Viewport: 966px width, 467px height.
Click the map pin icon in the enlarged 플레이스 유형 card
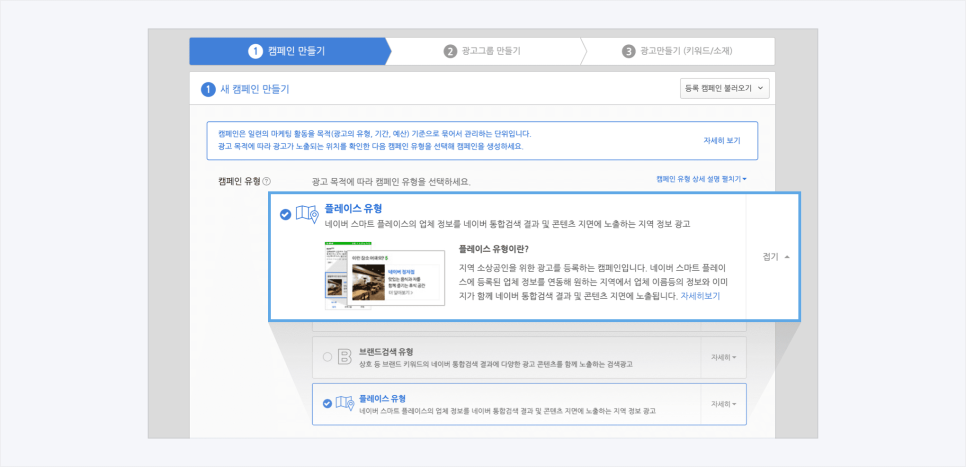point(307,214)
